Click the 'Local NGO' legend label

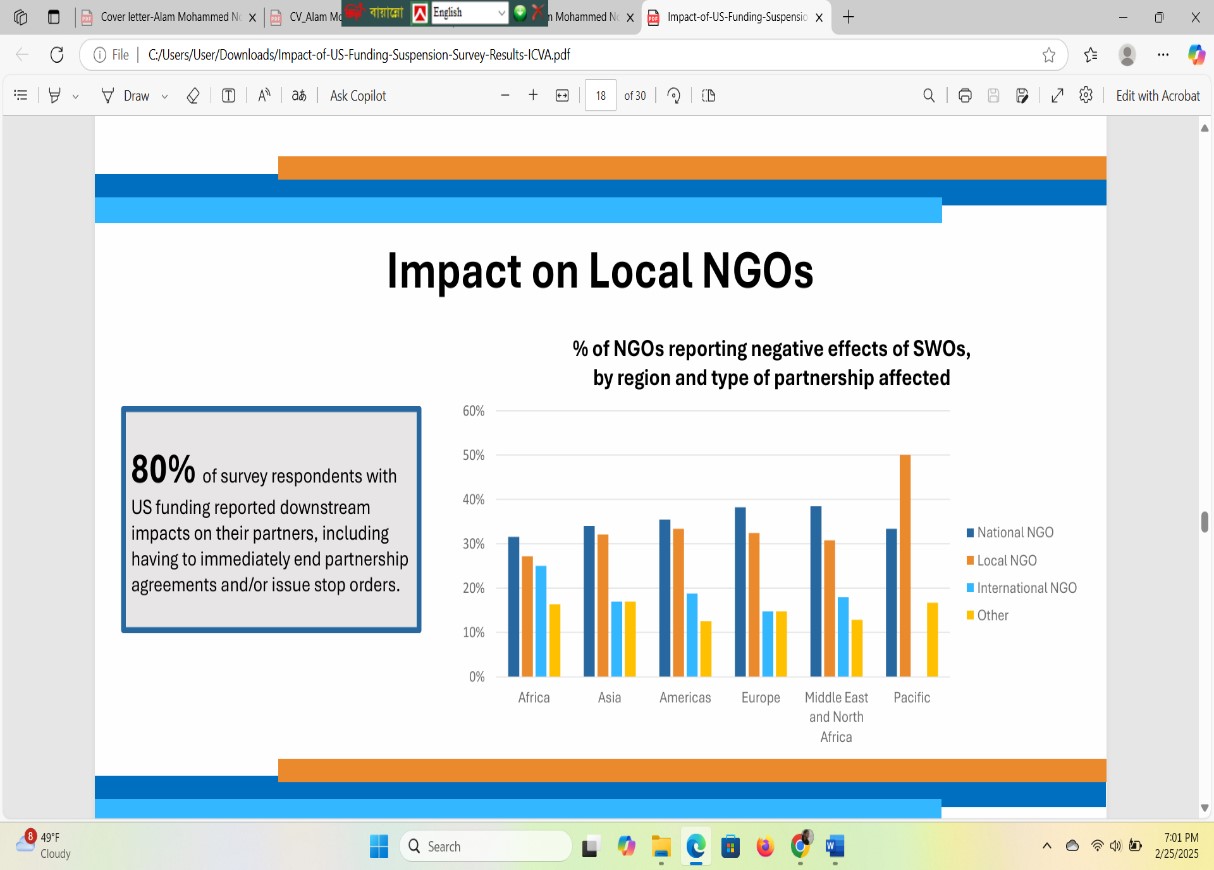coord(1007,561)
